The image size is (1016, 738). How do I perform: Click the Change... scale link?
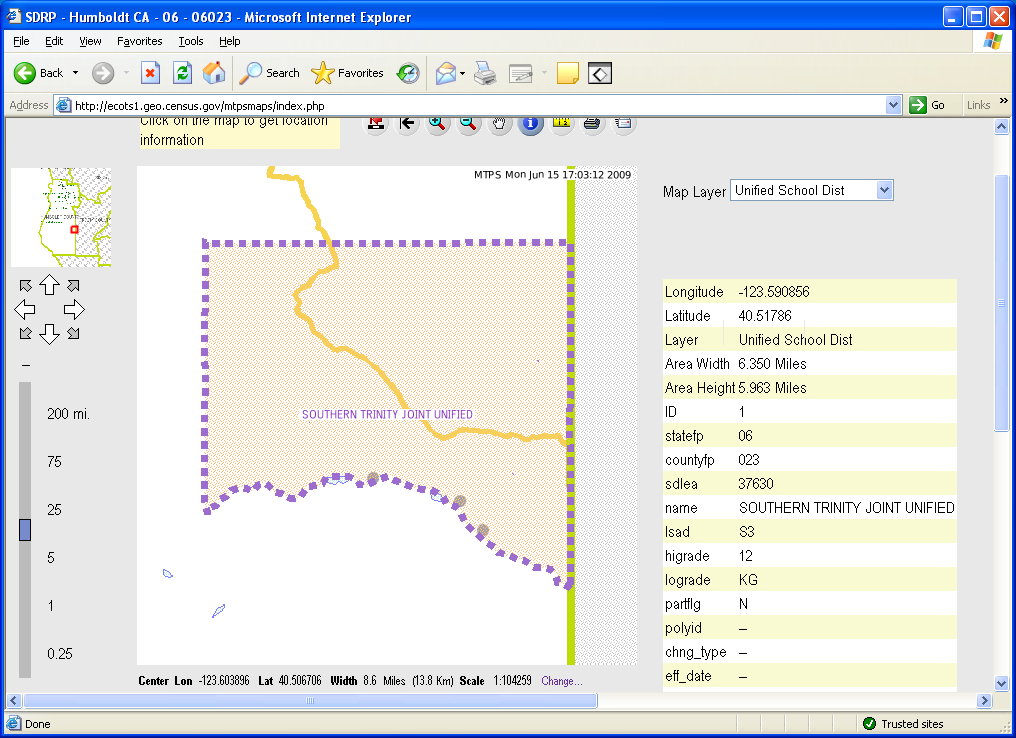tap(561, 681)
